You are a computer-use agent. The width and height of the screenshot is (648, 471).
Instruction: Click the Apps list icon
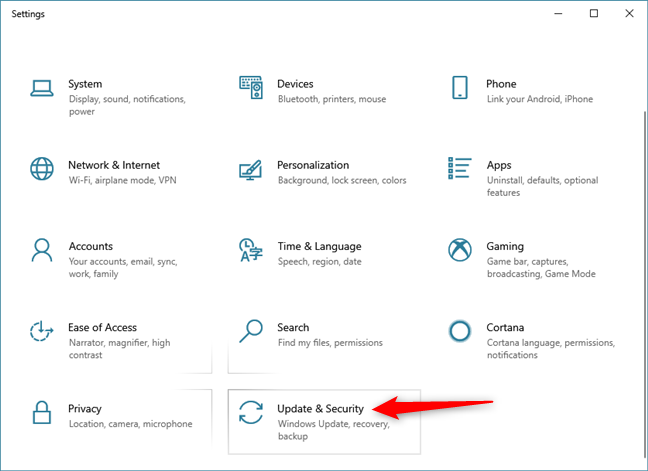point(459,168)
